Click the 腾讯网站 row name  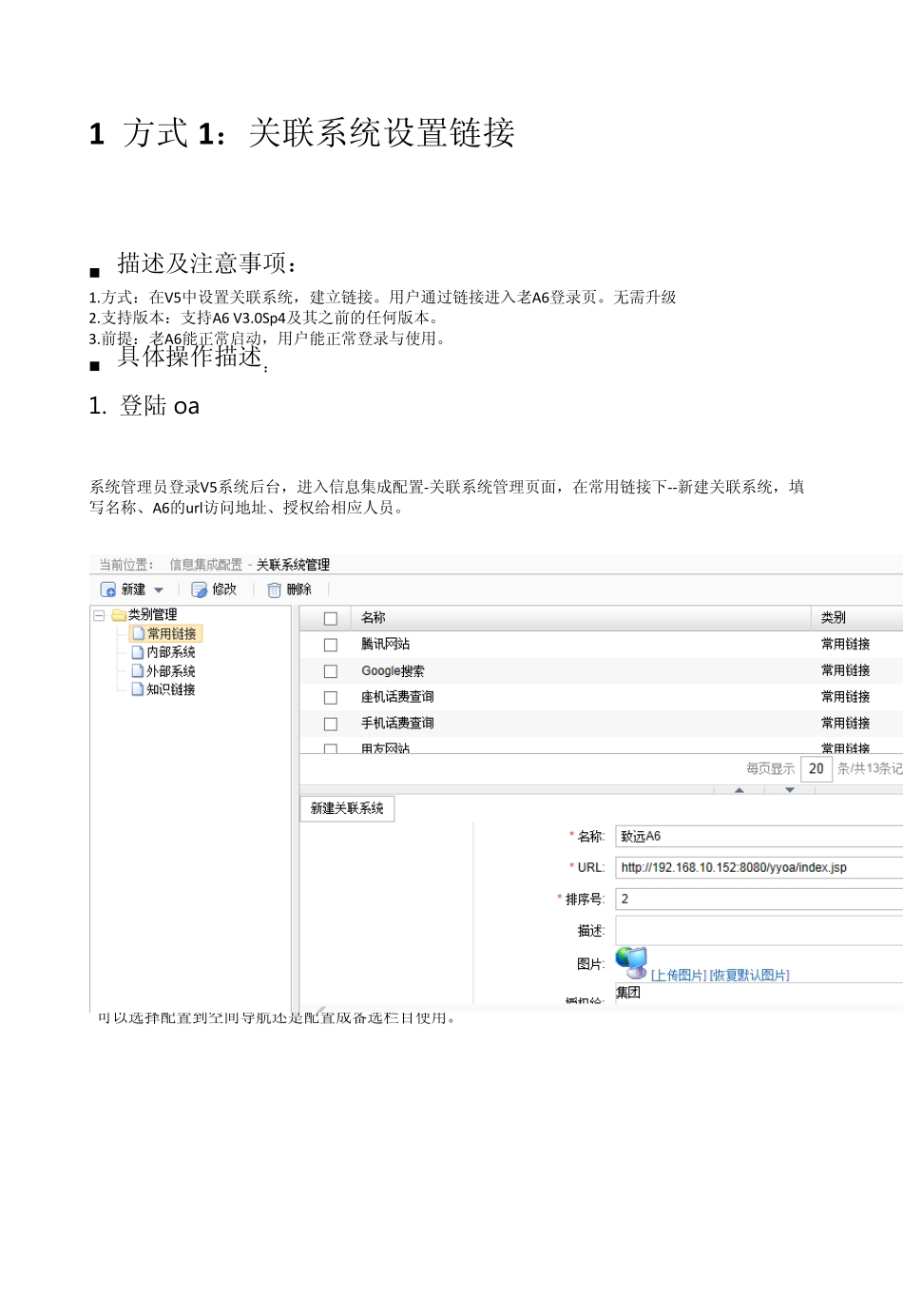coord(385,645)
